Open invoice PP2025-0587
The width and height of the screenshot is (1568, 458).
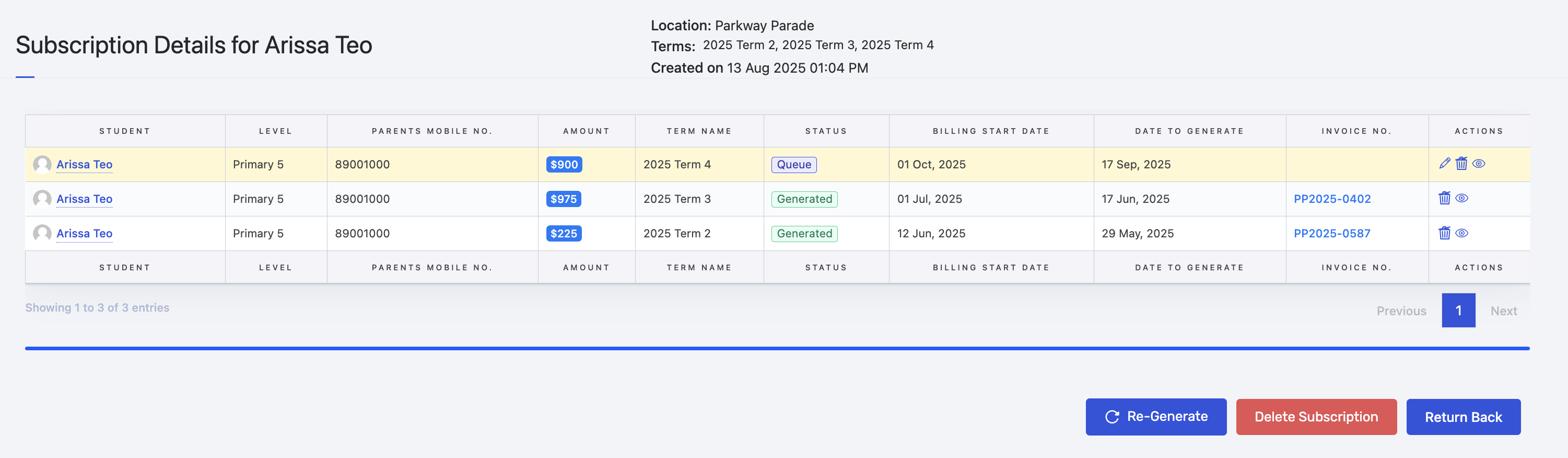pyautogui.click(x=1332, y=233)
